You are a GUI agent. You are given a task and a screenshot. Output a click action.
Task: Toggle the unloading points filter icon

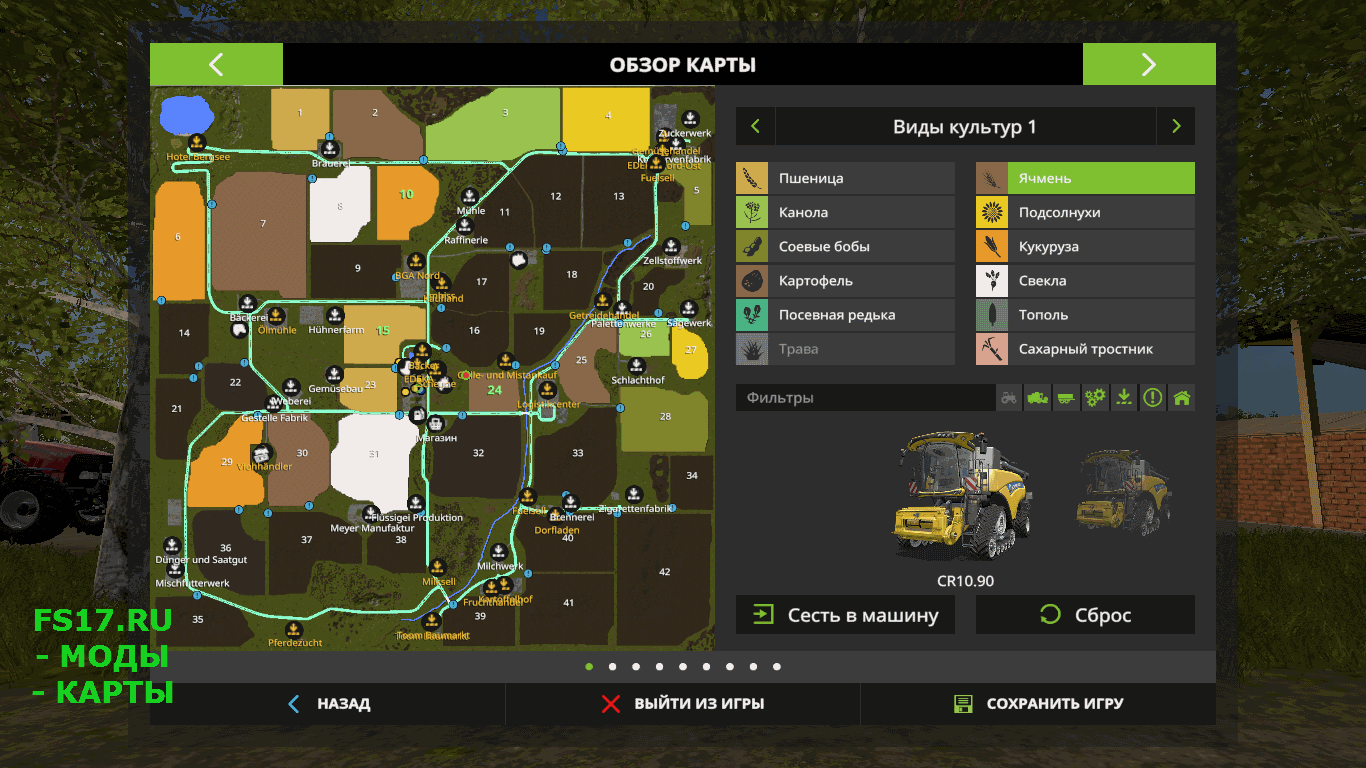1124,397
